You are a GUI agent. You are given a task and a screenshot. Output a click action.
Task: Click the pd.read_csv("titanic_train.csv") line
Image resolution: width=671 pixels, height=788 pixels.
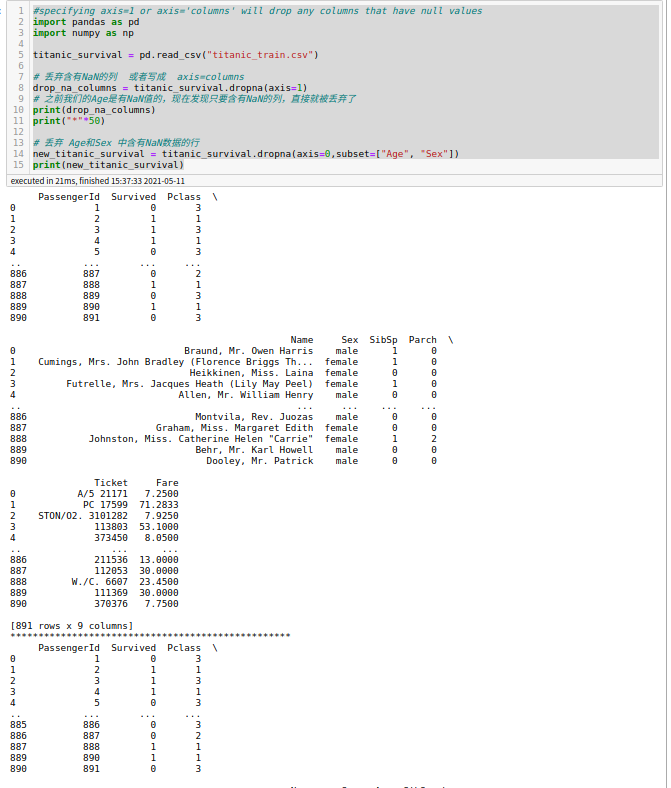pos(175,55)
